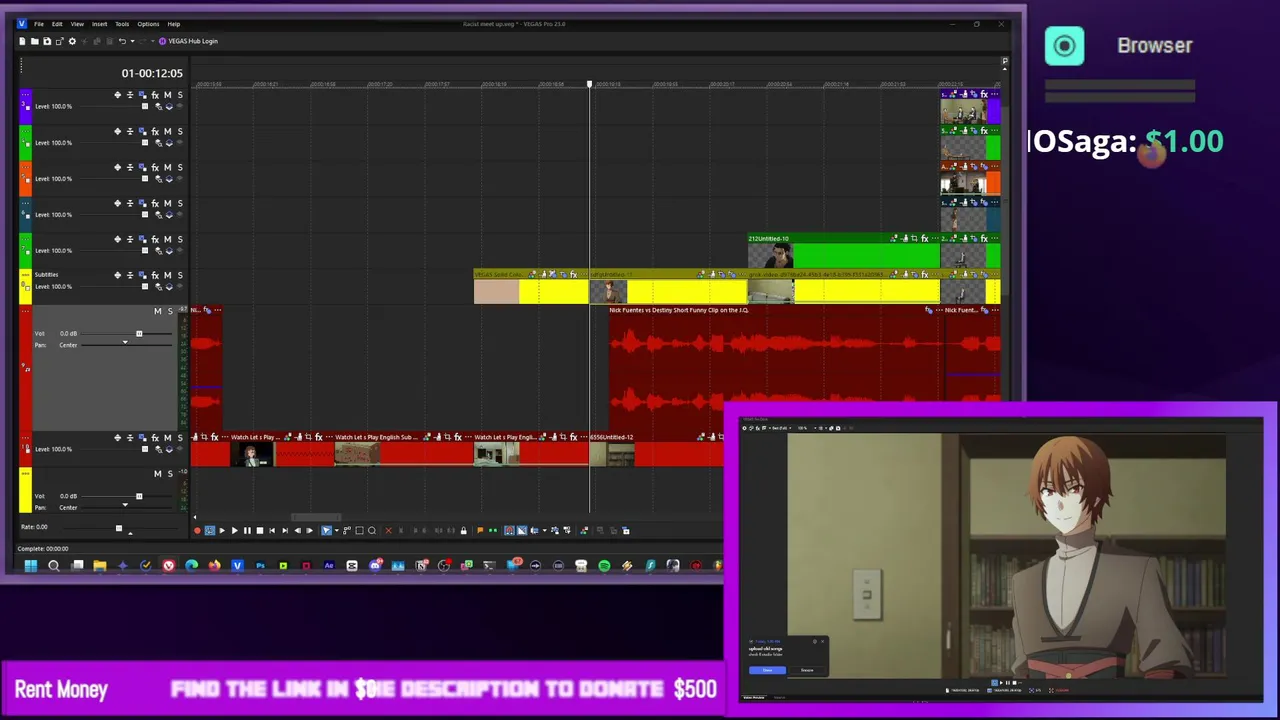Mute the dark teal video track
The image size is (1280, 720).
[x=167, y=203]
